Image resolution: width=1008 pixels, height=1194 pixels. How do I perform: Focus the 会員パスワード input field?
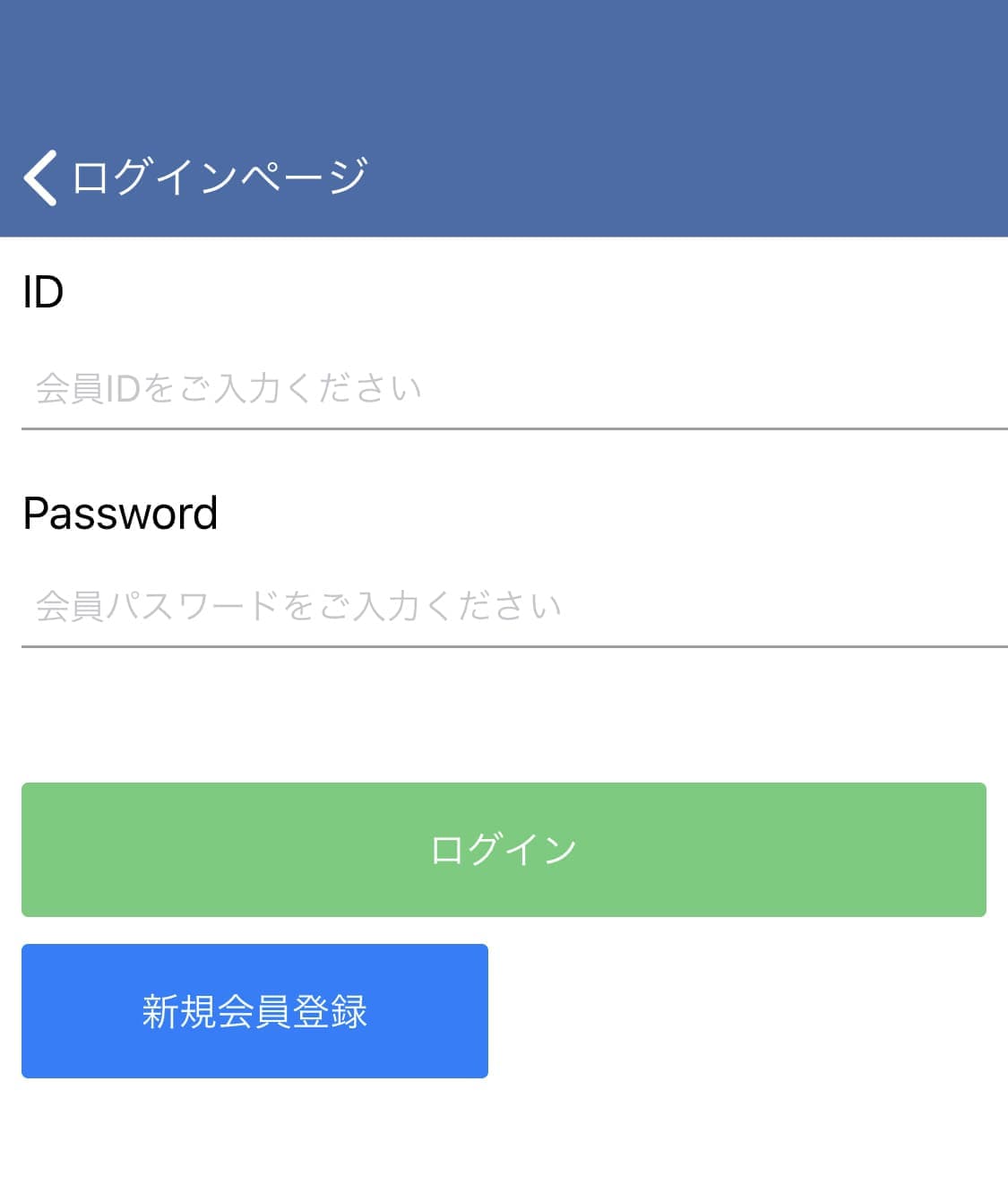click(514, 607)
